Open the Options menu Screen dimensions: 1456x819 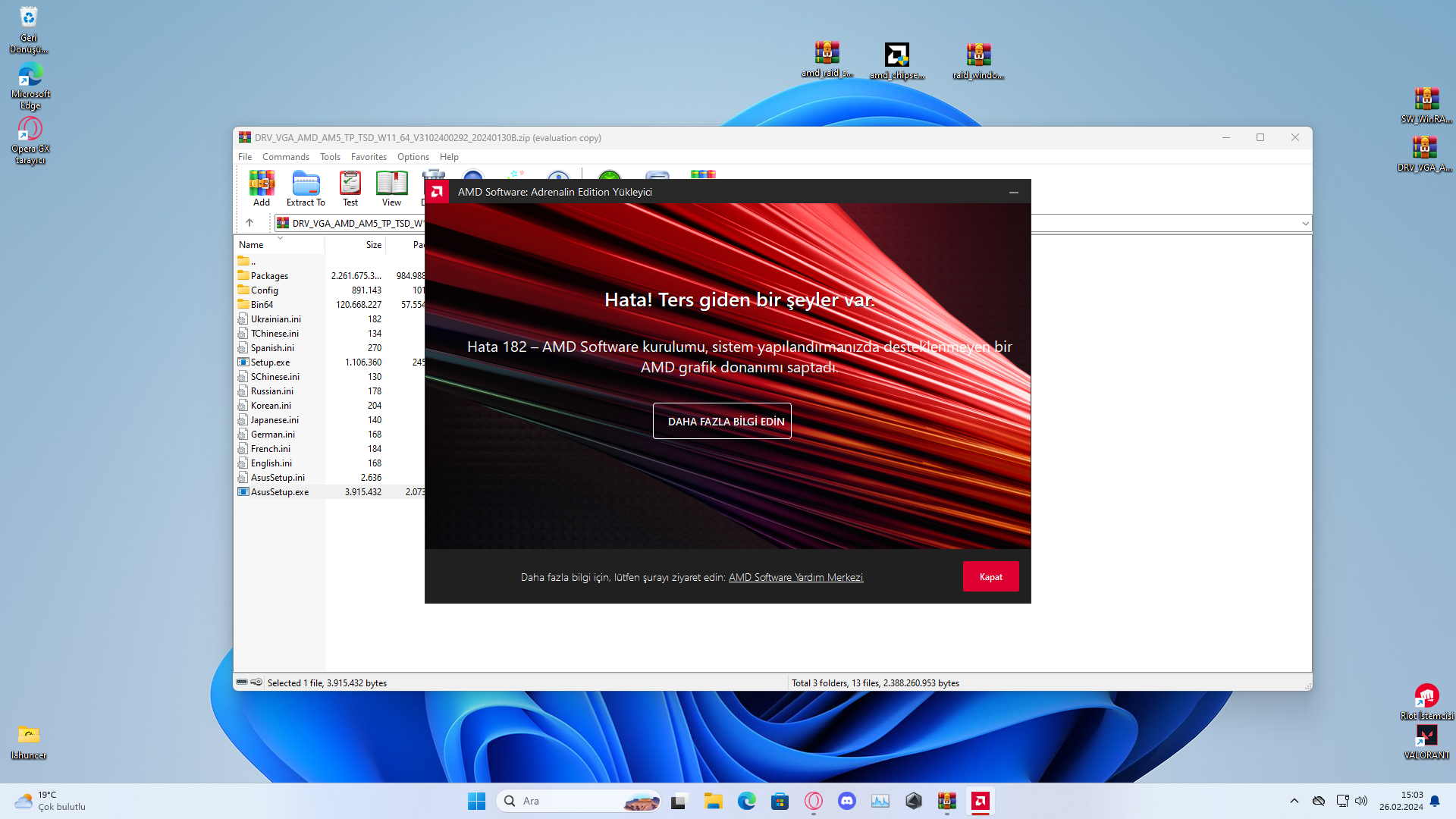point(413,157)
